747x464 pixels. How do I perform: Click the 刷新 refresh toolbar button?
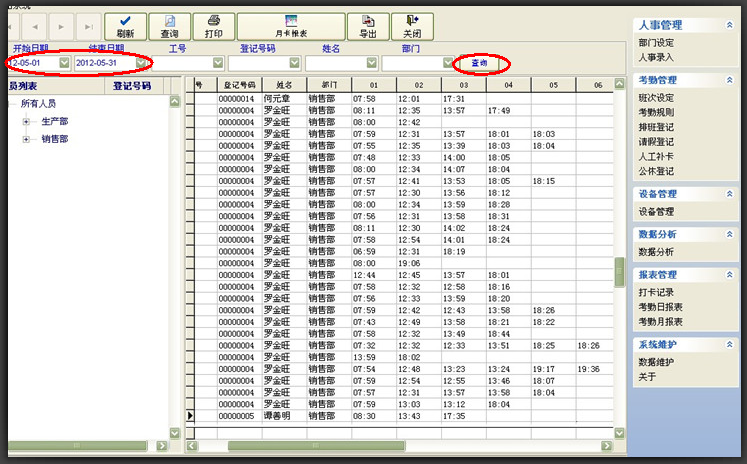tap(125, 27)
